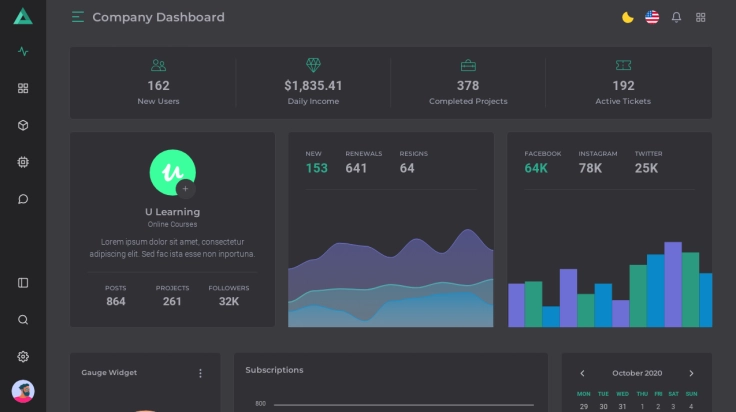Viewport: 736px width, 412px height.
Task: Open the top-right apps grid menu
Action: pos(701,17)
